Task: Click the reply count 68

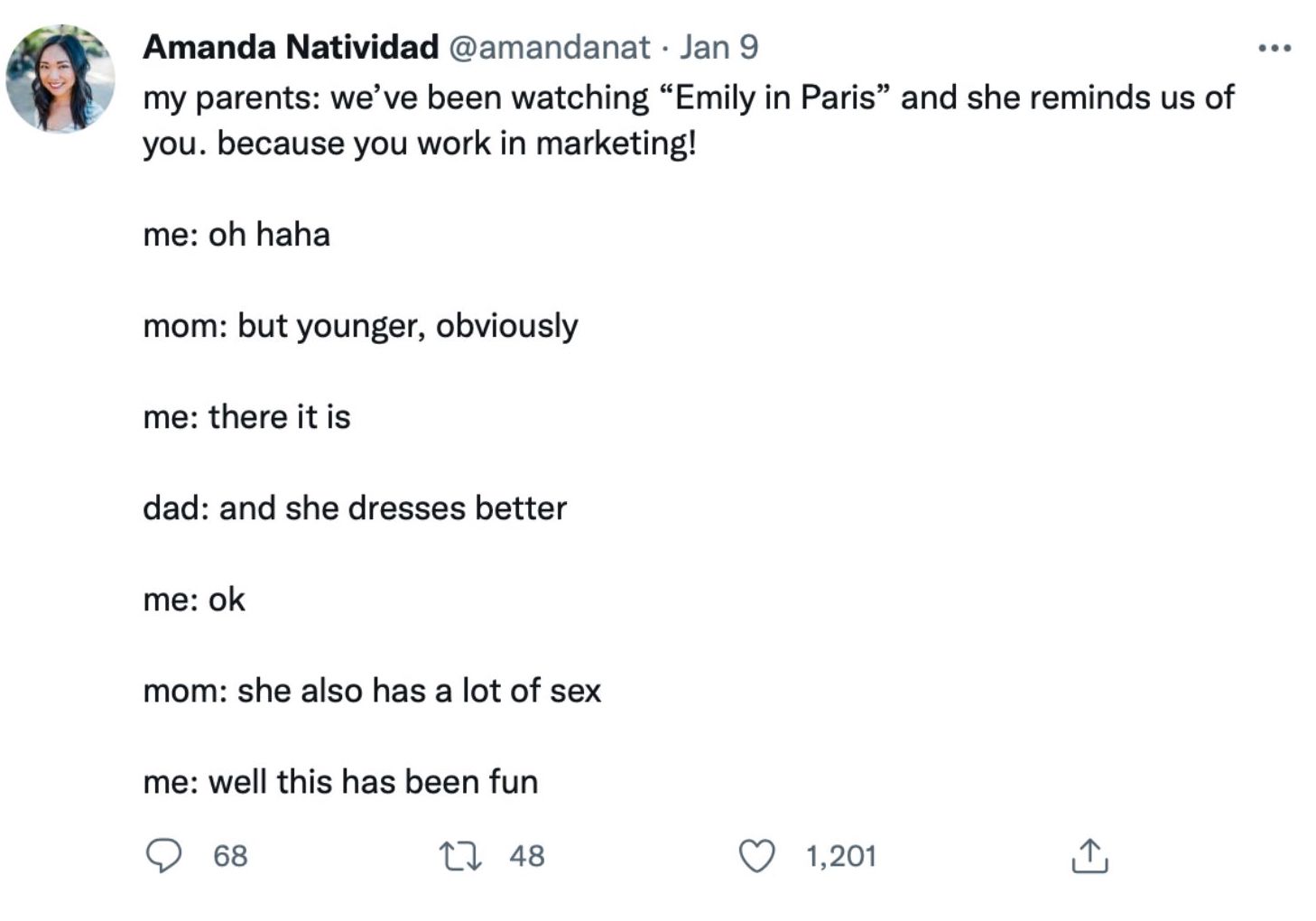Action: (x=230, y=856)
